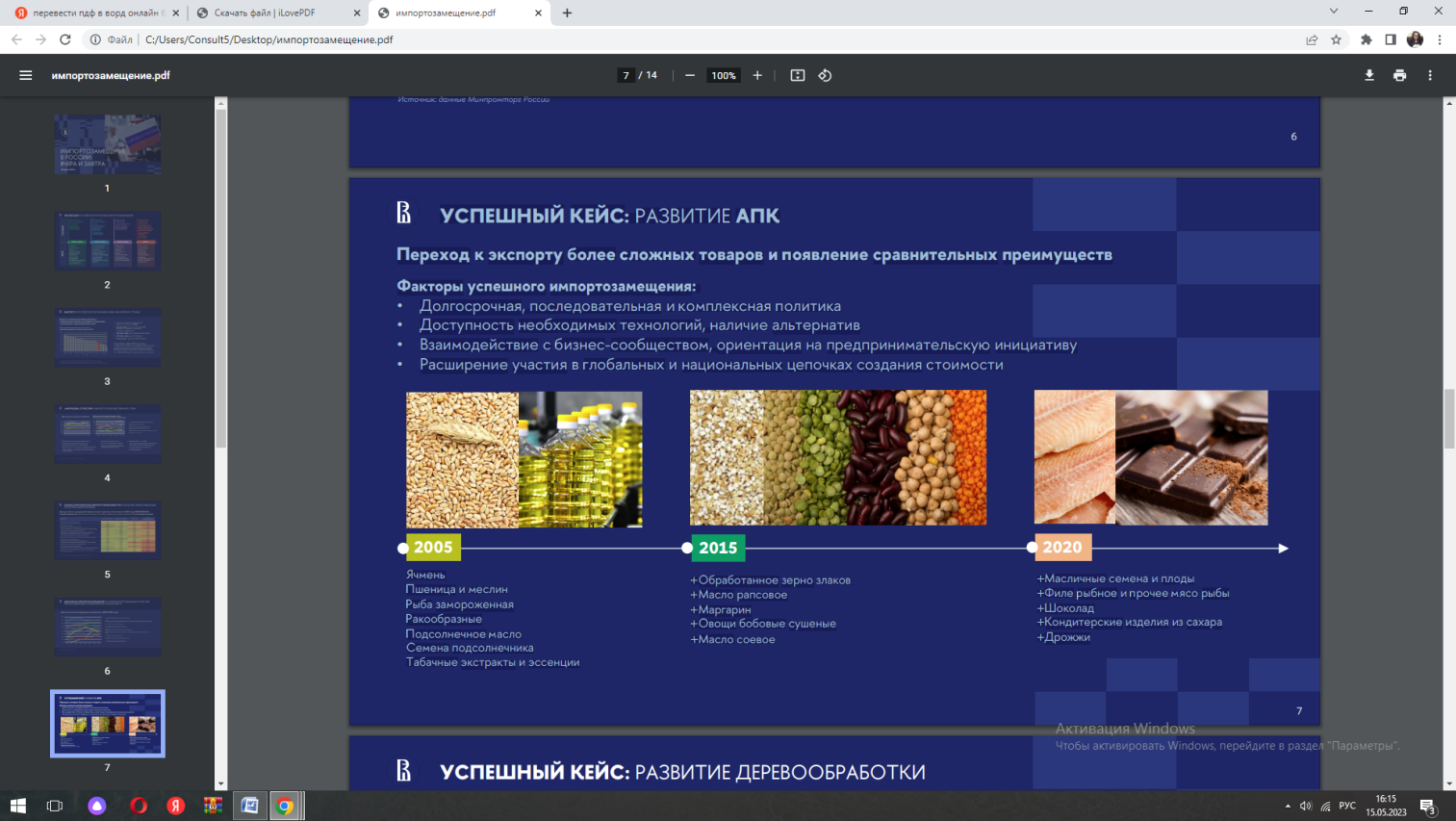Go forward in browser history
The image size is (1456, 821).
pos(40,39)
